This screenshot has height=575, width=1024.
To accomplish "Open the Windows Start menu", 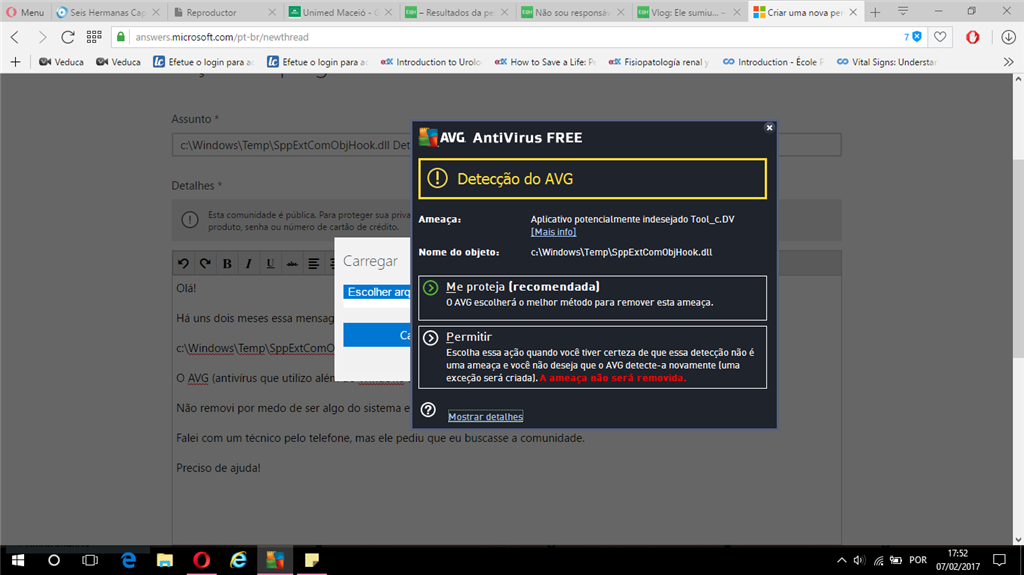I will click(18, 561).
